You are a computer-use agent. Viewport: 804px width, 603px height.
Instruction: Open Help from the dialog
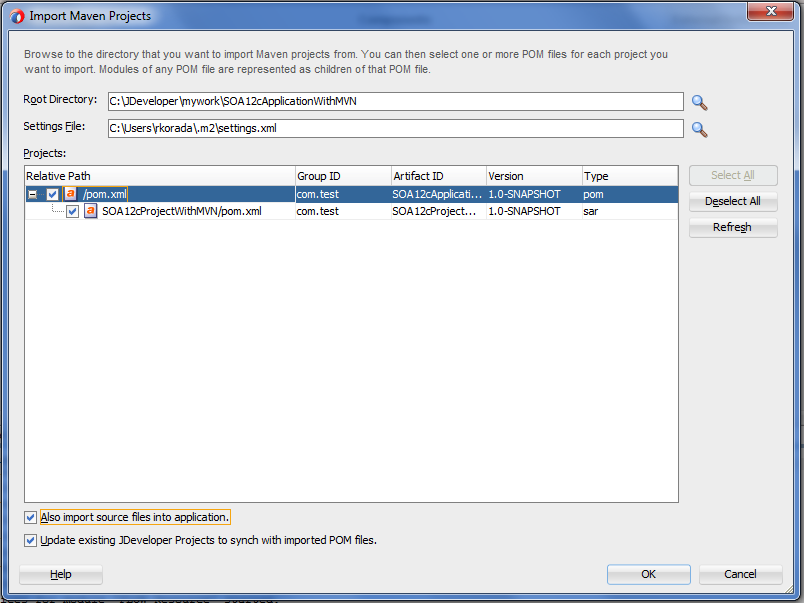pos(60,574)
